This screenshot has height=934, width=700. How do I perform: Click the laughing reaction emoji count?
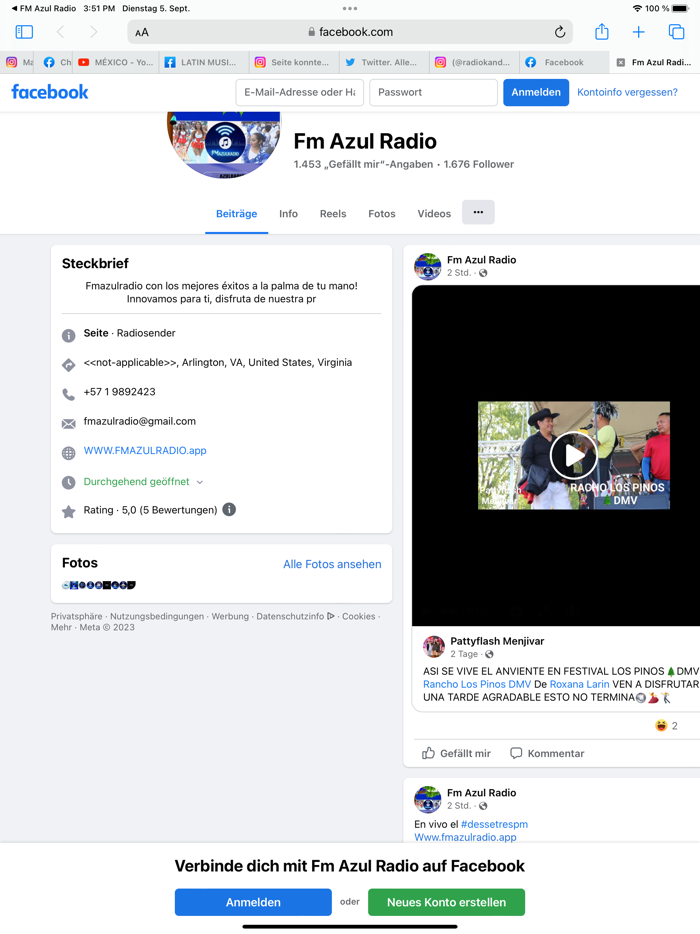coord(666,726)
